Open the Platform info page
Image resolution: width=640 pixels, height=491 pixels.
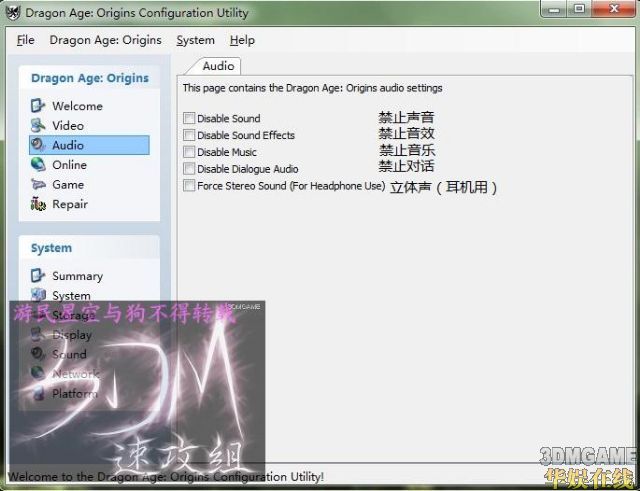[75, 394]
